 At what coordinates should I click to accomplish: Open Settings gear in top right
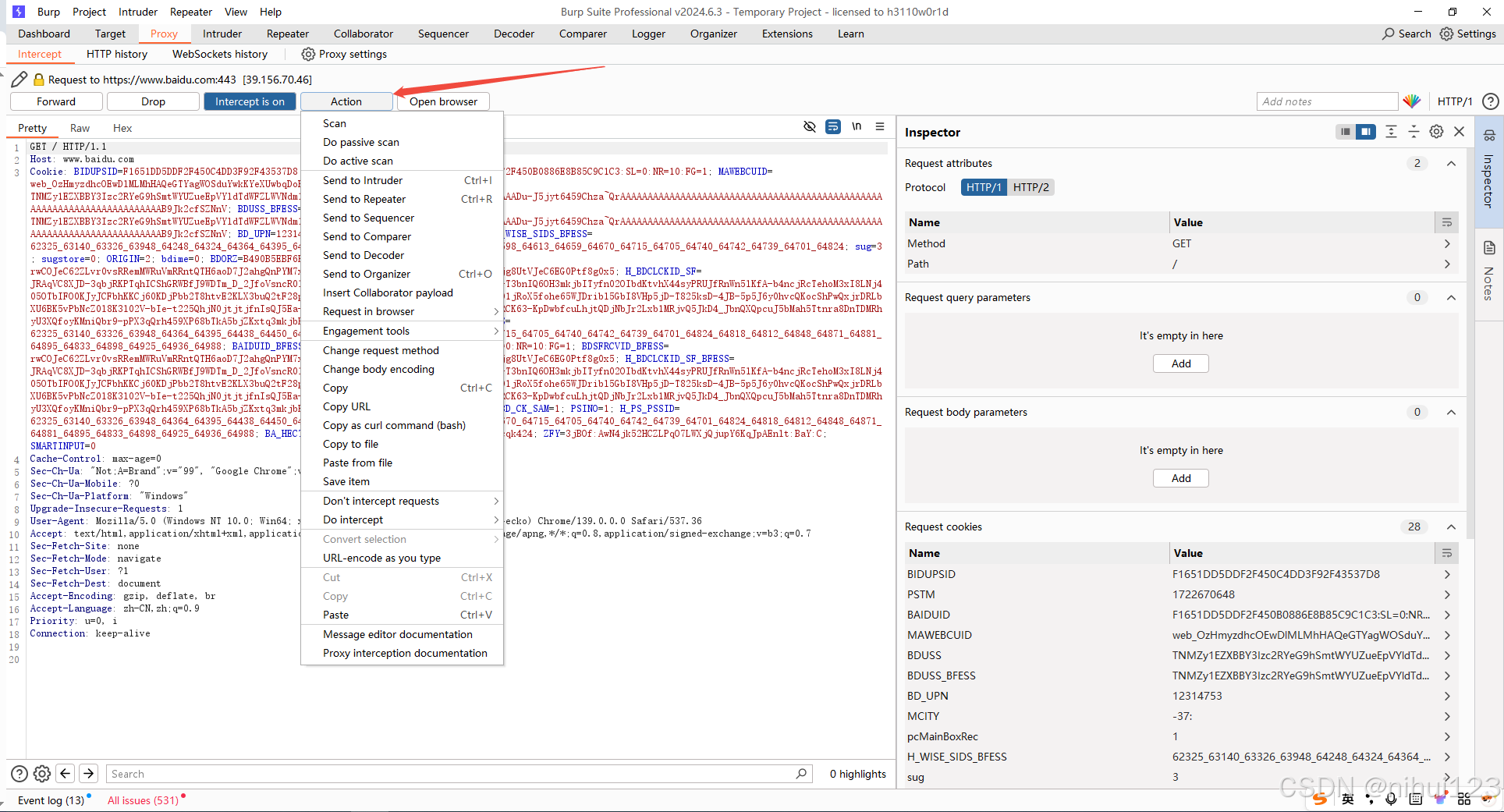tap(1446, 34)
